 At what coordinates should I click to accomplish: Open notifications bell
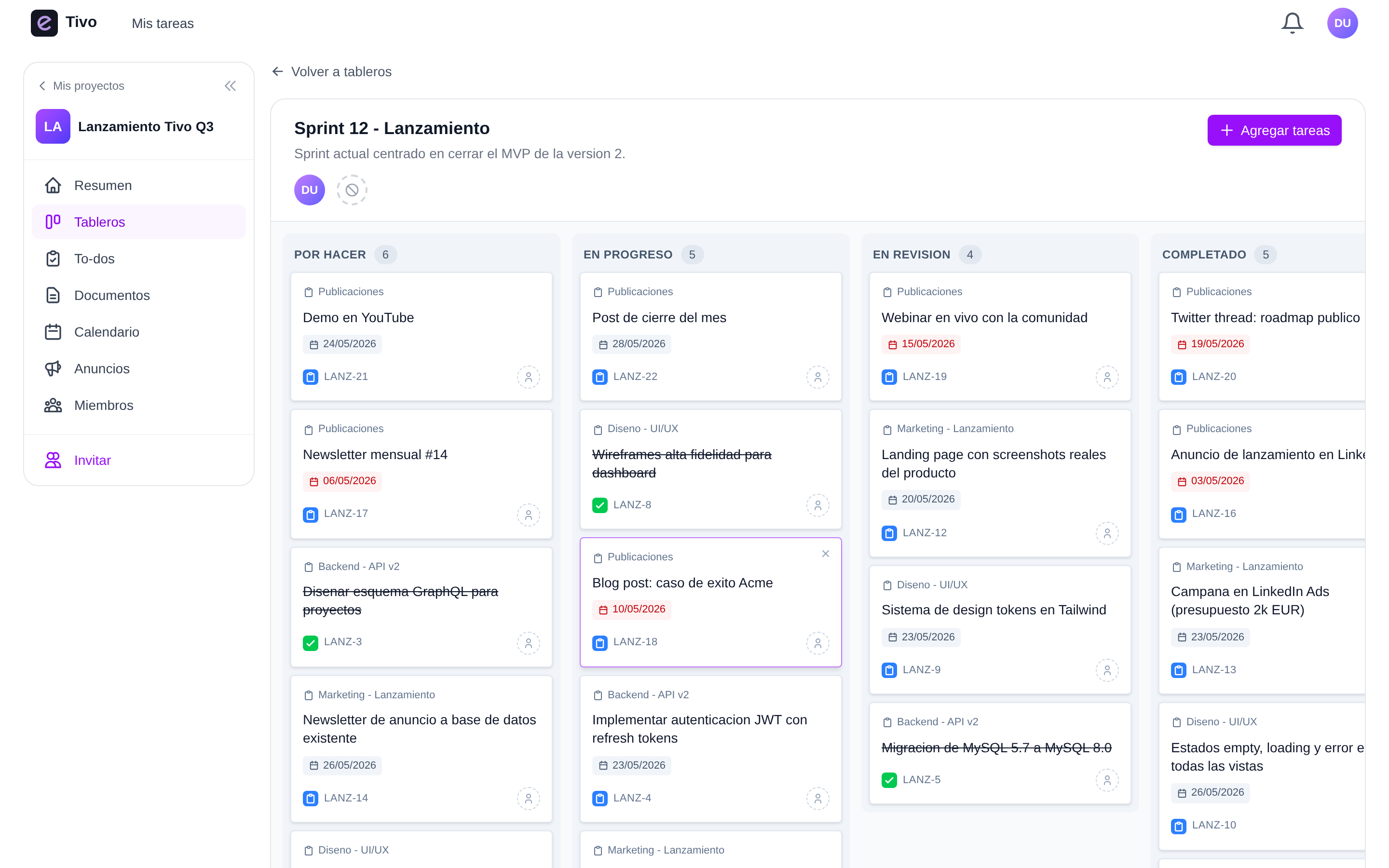[x=1292, y=23]
